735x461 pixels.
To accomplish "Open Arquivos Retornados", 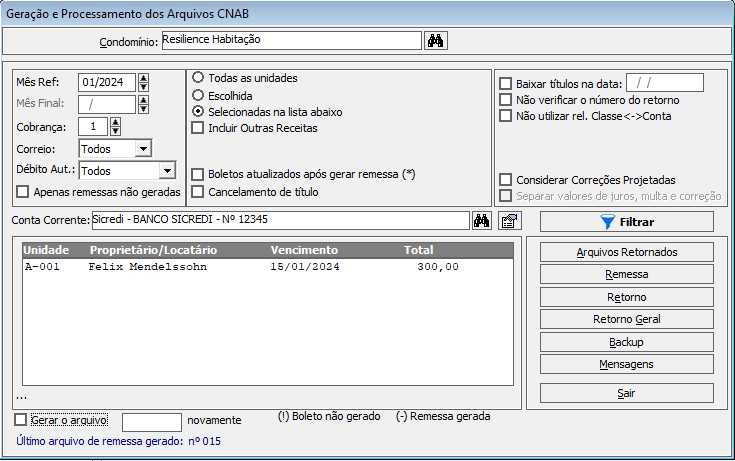I will click(x=627, y=252).
